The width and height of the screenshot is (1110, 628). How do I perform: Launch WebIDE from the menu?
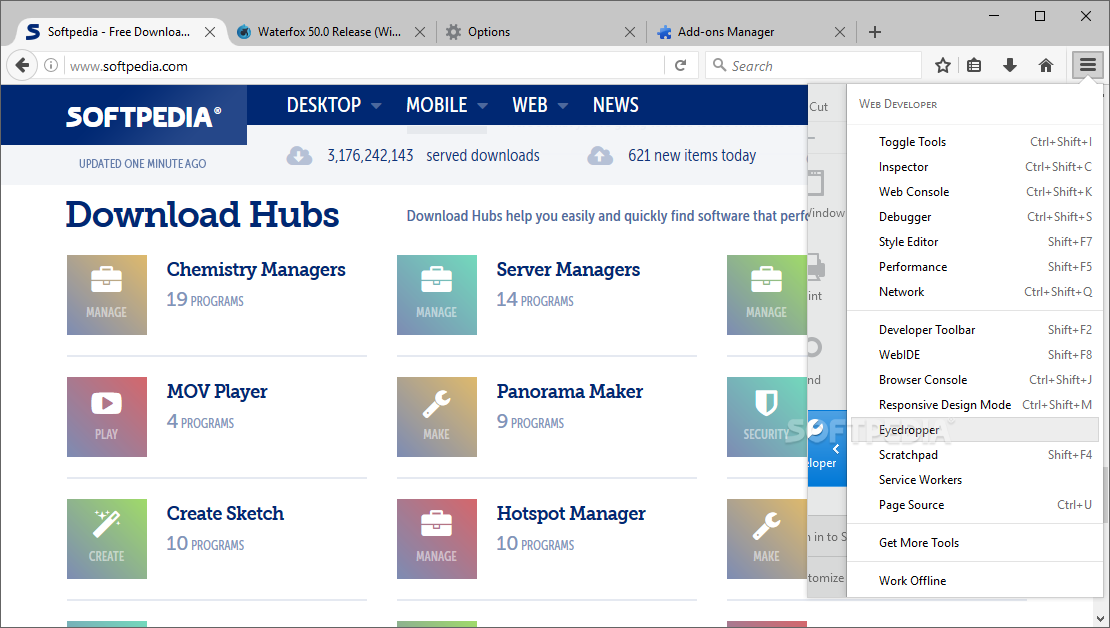[x=975, y=355]
